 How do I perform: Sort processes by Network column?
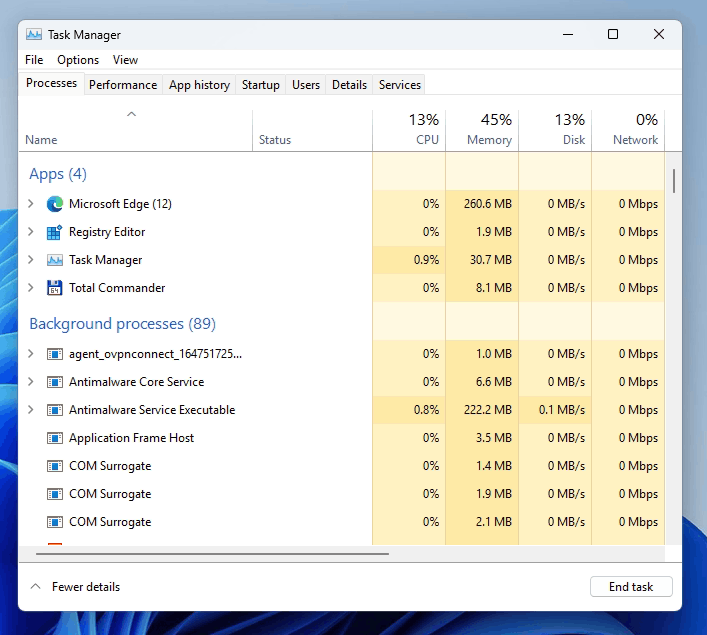628,131
